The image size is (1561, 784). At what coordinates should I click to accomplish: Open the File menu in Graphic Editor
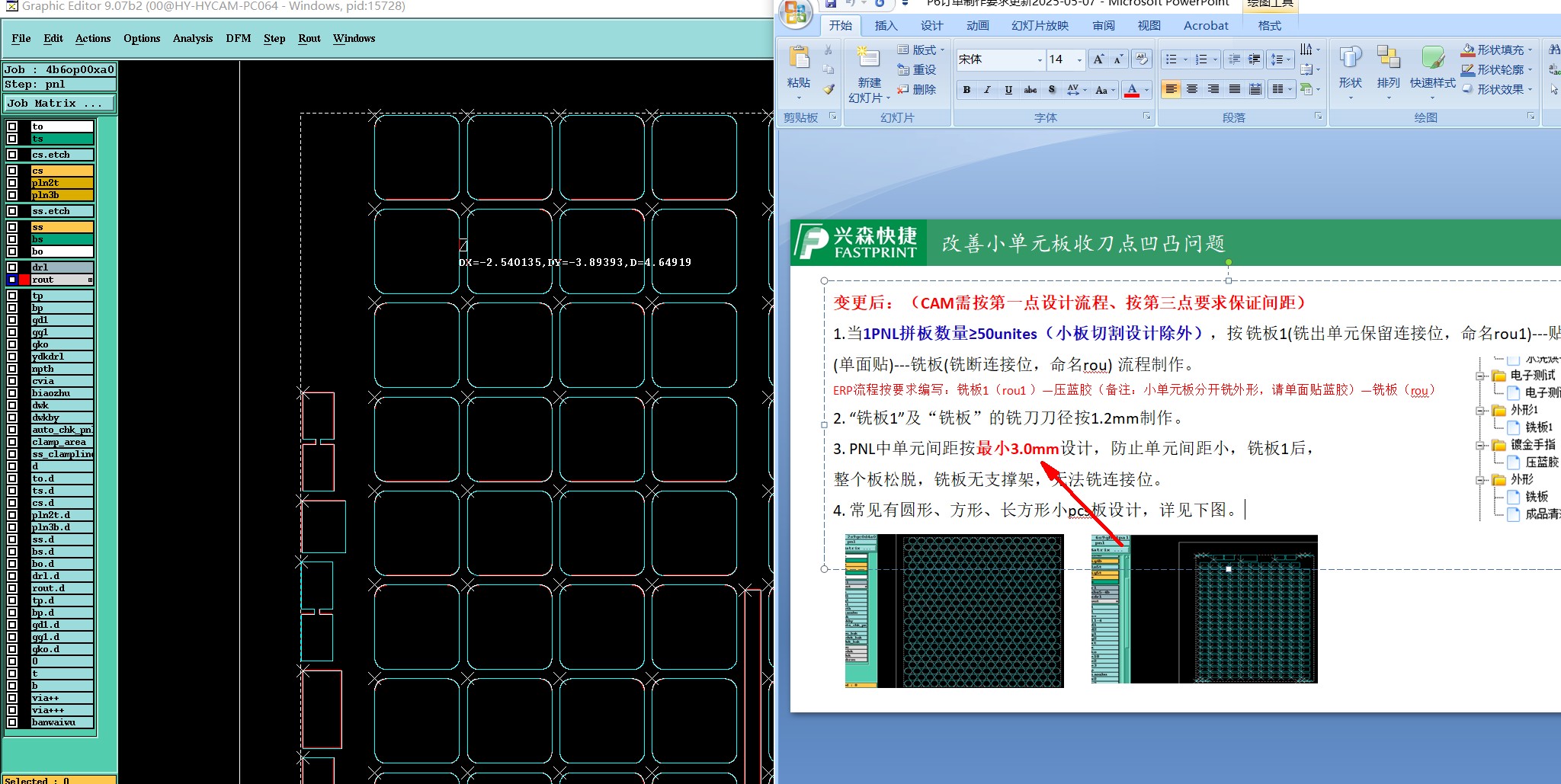(x=21, y=38)
